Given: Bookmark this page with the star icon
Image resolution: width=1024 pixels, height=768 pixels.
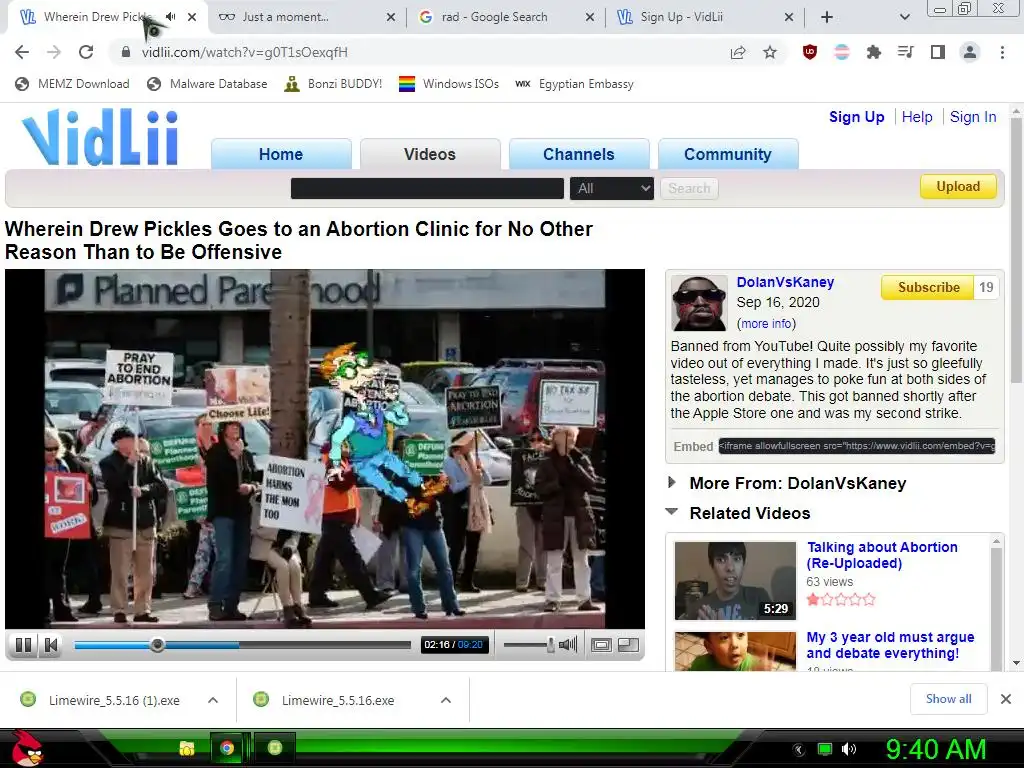Looking at the screenshot, I should [x=770, y=52].
